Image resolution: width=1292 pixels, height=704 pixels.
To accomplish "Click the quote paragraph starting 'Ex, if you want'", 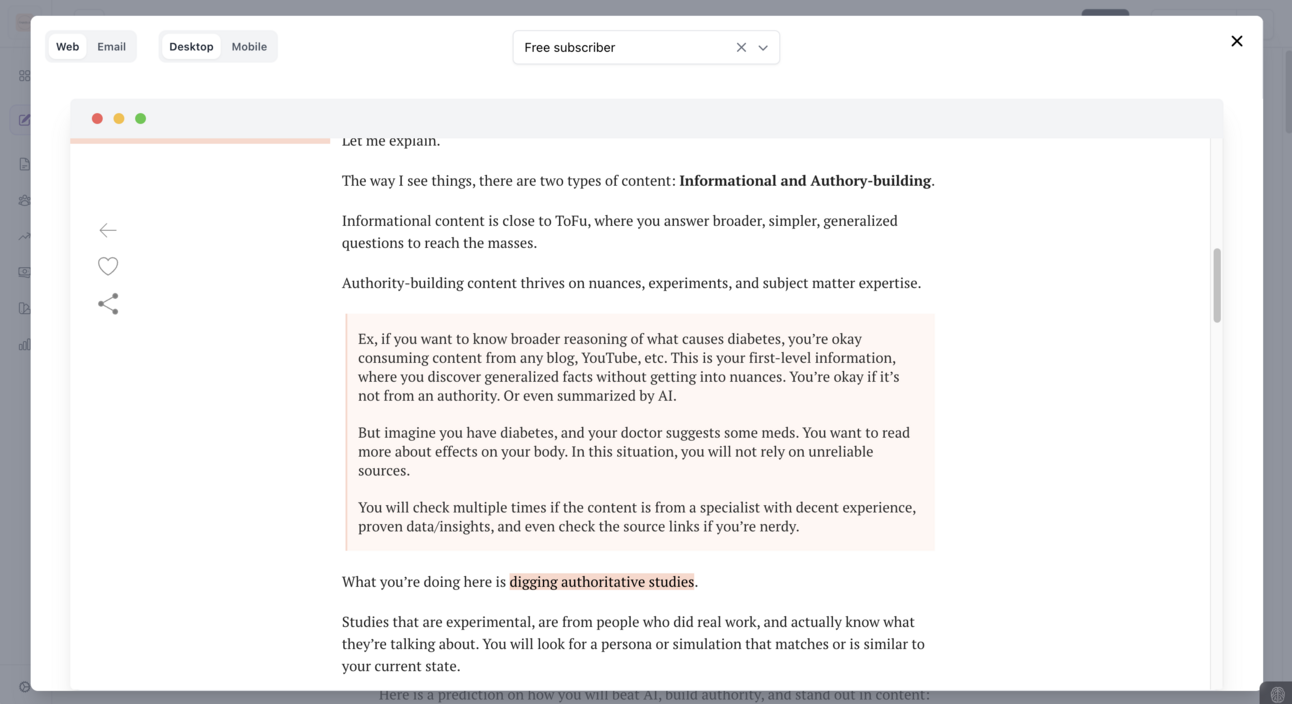I will point(629,367).
